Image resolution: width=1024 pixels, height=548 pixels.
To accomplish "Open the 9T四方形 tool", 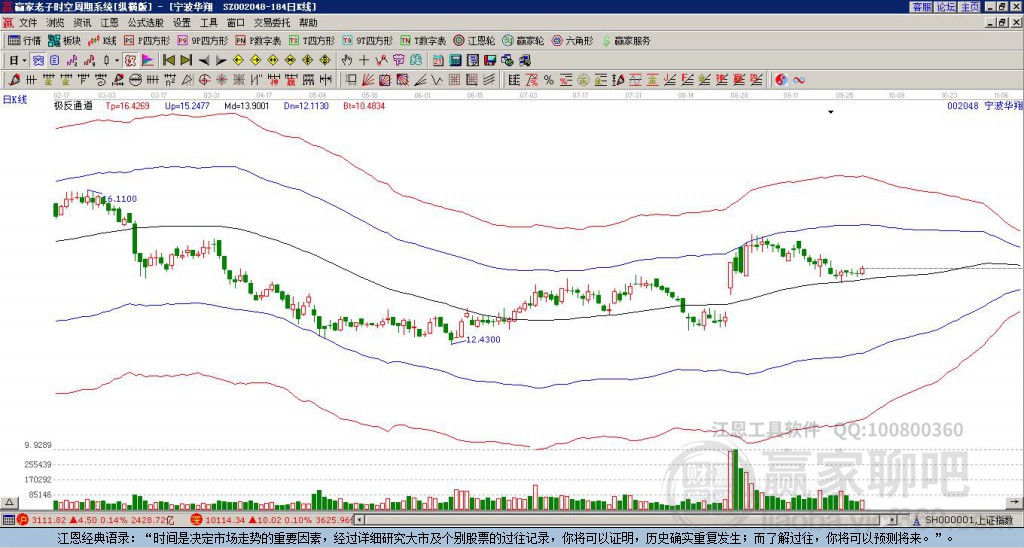I will (367, 40).
